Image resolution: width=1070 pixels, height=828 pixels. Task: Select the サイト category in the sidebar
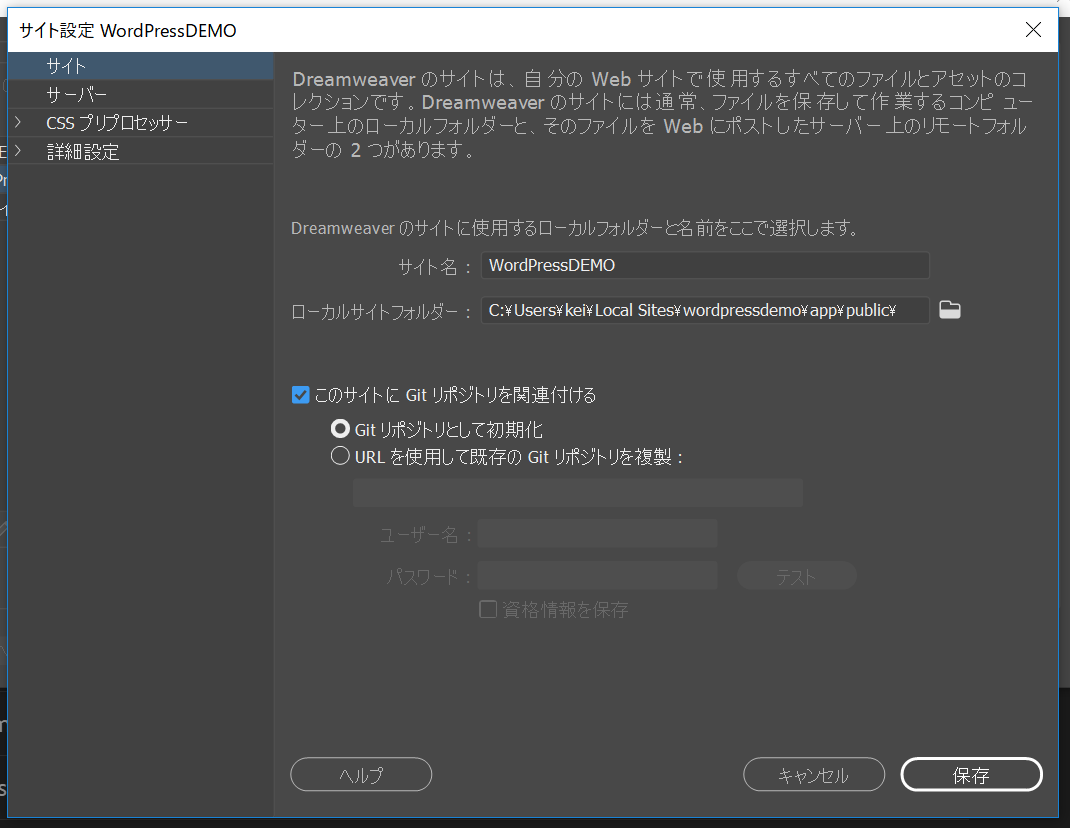pyautogui.click(x=66, y=66)
